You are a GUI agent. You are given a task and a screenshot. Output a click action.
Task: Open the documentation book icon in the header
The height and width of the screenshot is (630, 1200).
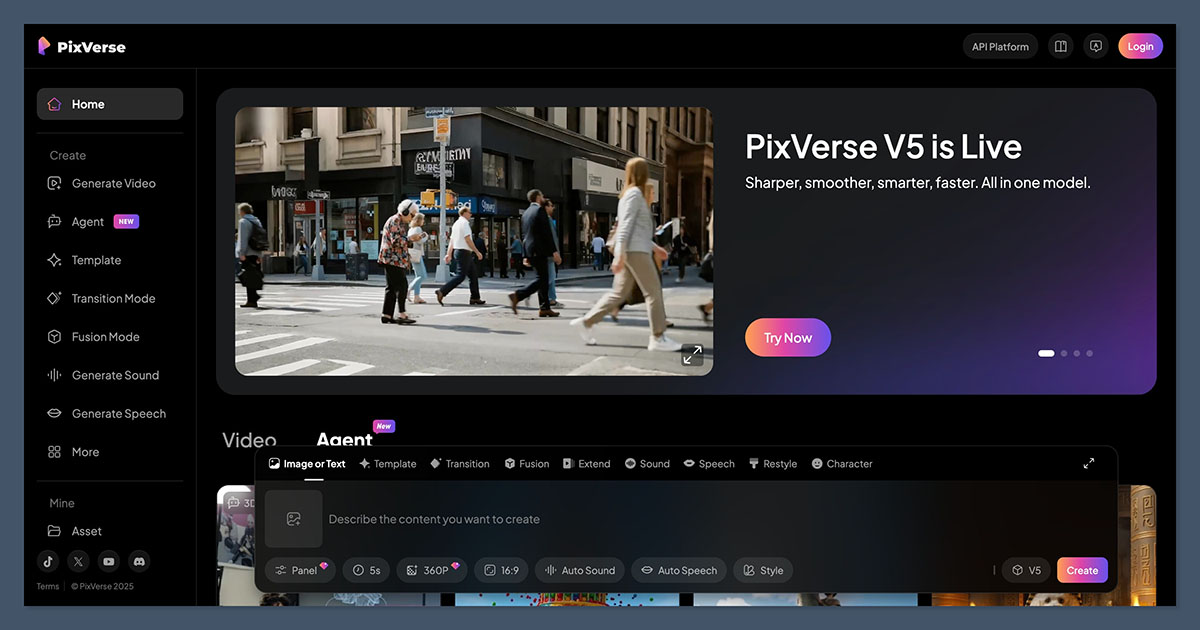pyautogui.click(x=1060, y=45)
